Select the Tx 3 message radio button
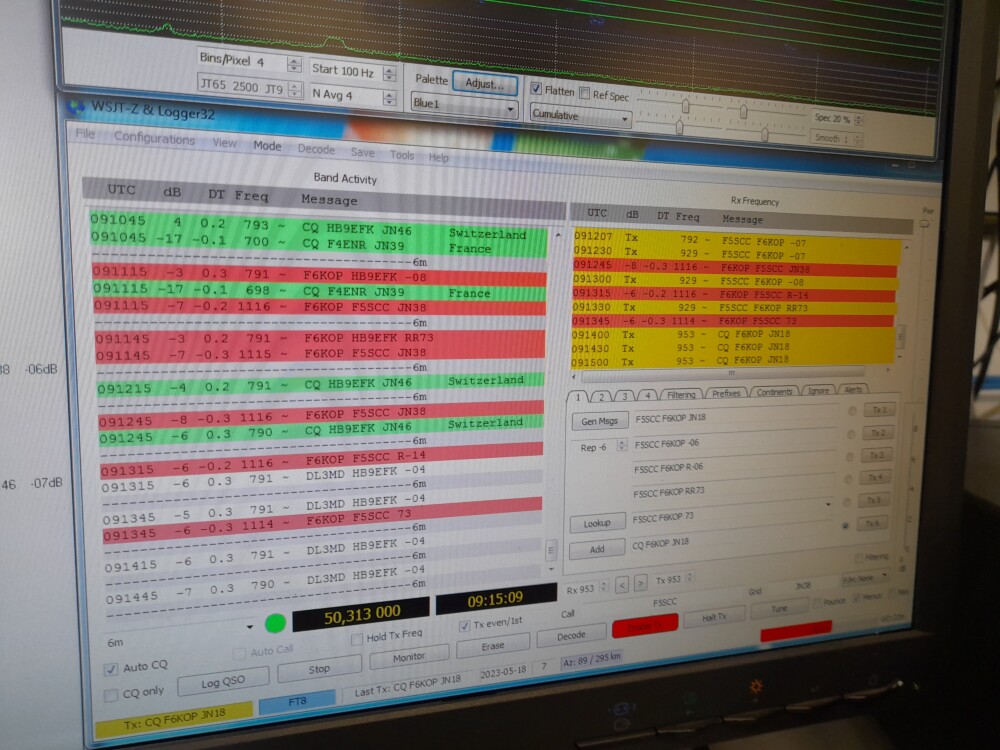This screenshot has width=1000, height=750. pyautogui.click(x=849, y=457)
